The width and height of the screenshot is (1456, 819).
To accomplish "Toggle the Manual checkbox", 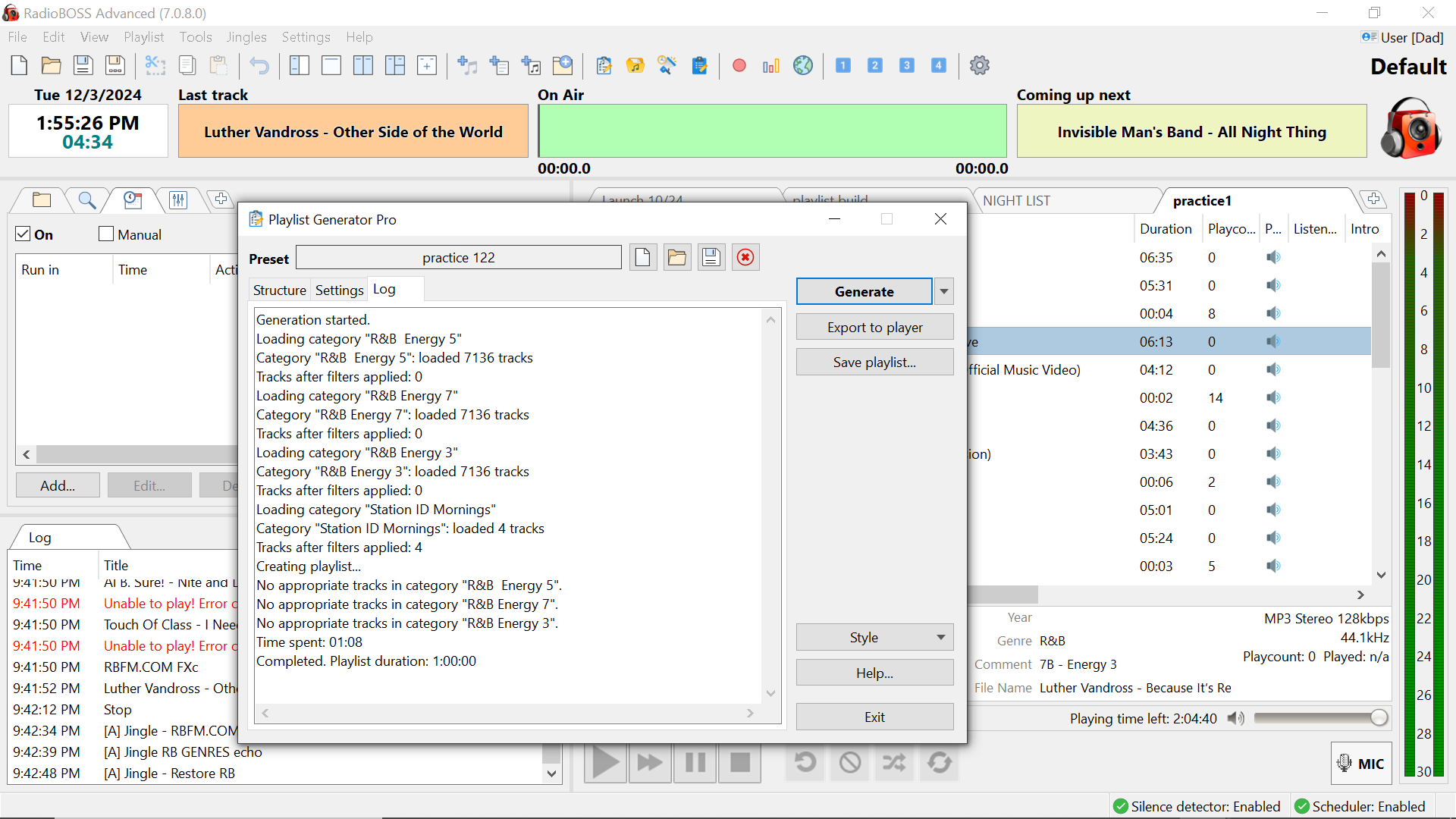I will click(106, 233).
